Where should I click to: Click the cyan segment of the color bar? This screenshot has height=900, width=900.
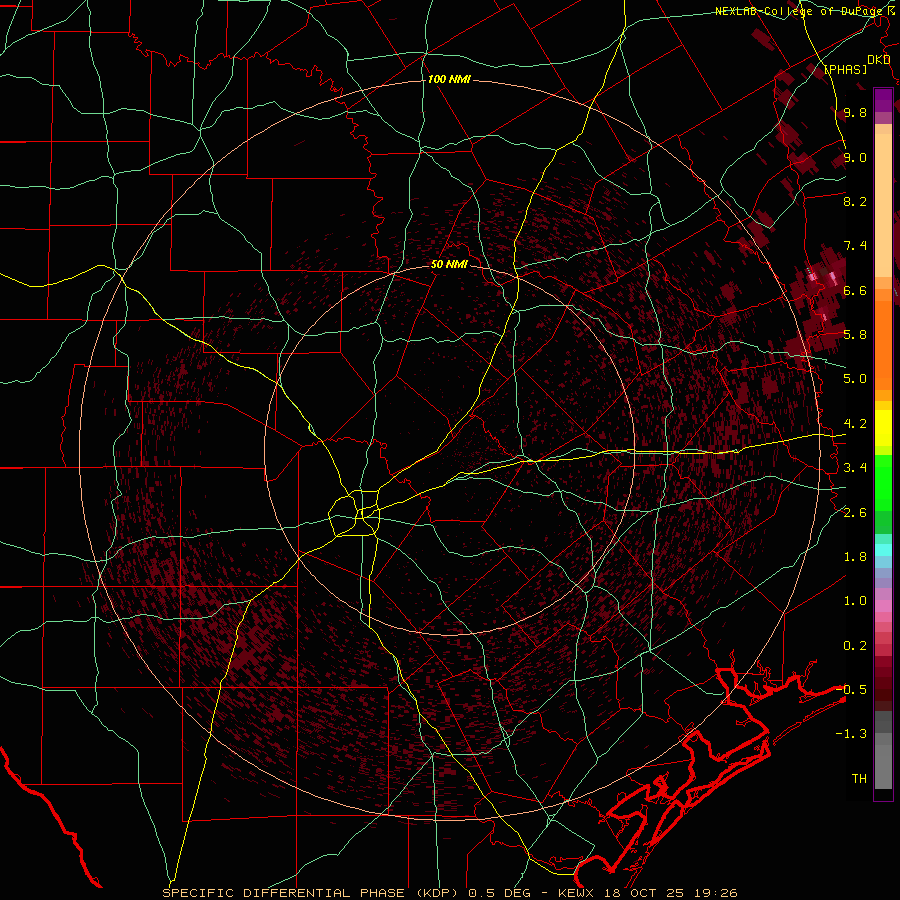tap(883, 550)
